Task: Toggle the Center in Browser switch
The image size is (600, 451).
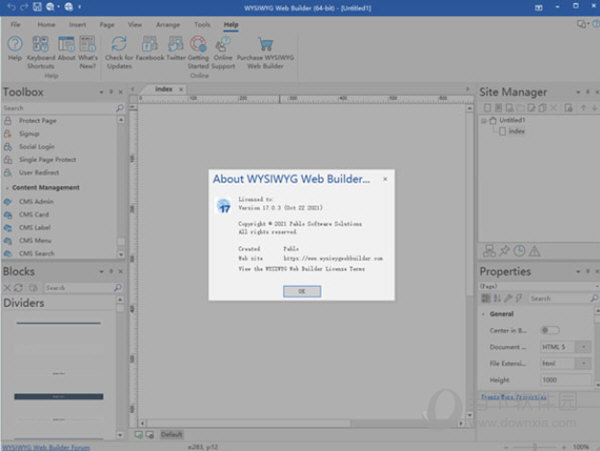Action: click(x=550, y=330)
